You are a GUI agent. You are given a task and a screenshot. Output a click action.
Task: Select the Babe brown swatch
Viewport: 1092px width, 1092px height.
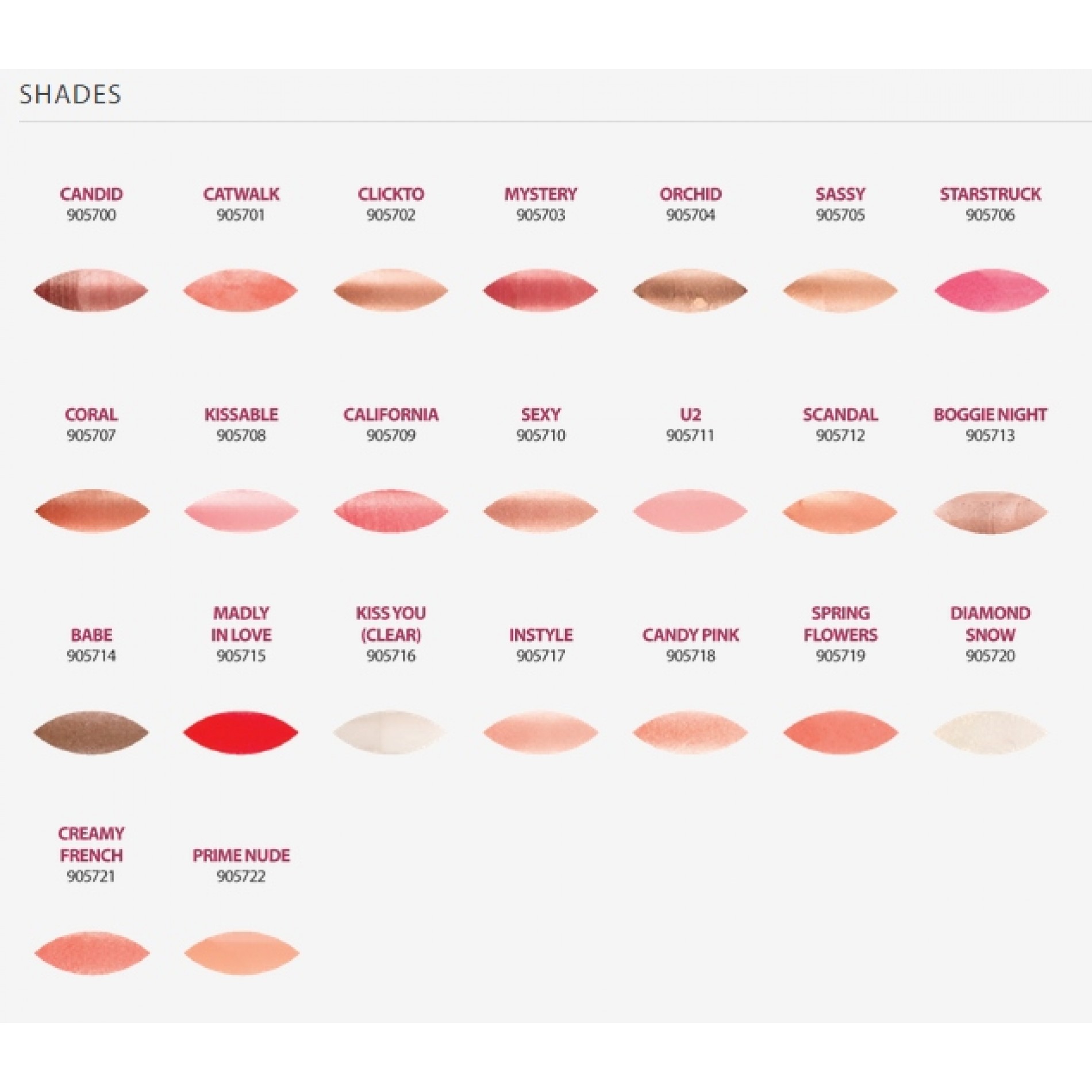pyautogui.click(x=91, y=732)
